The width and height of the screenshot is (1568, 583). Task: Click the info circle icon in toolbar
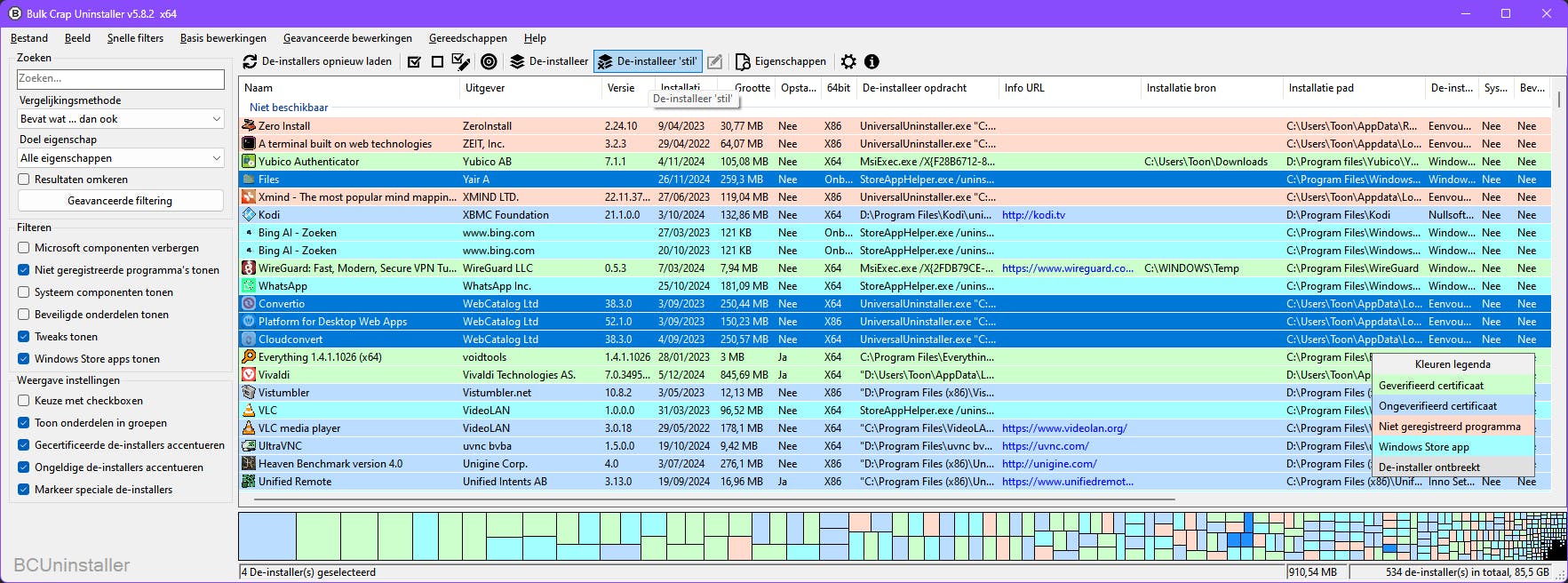(872, 61)
